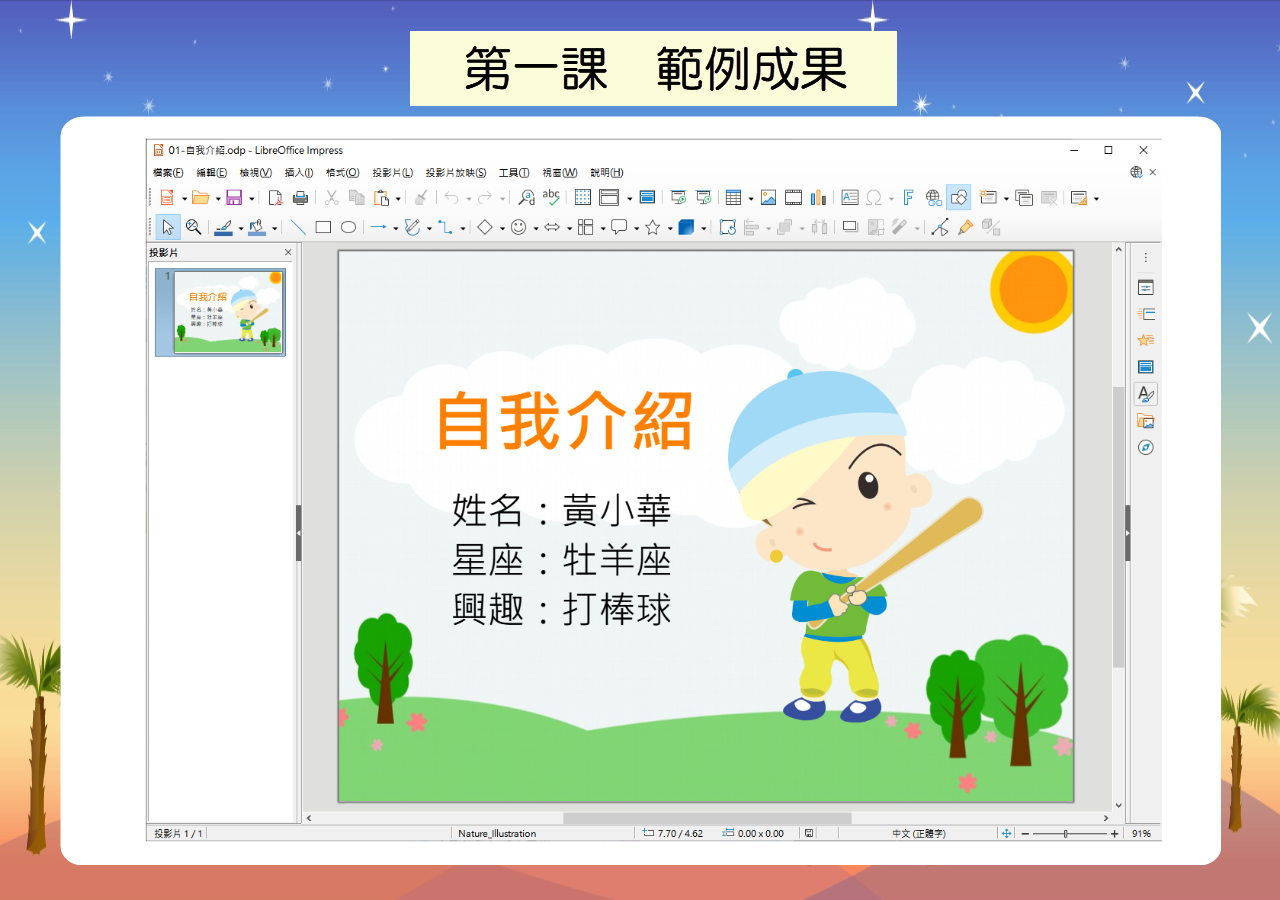Image resolution: width=1280 pixels, height=900 pixels.
Task: Expand Stars and Banners dropdown arrow
Action: pyautogui.click(x=669, y=229)
